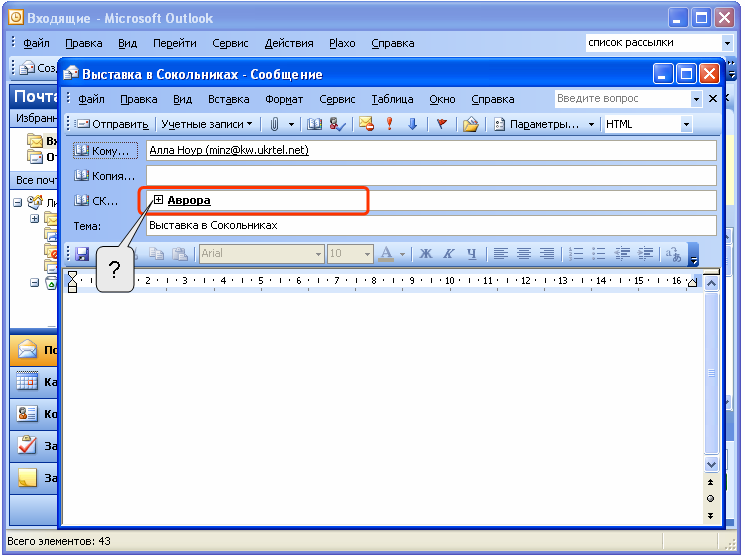
Task: Open the font color dropdown arrow
Action: pyautogui.click(x=402, y=254)
